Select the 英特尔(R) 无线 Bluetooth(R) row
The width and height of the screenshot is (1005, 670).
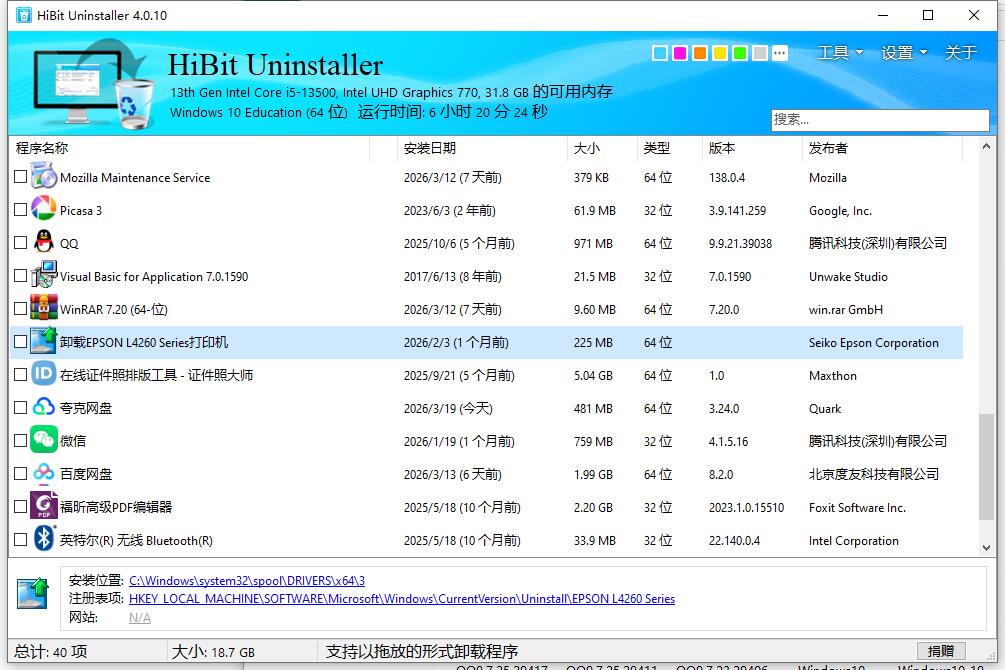click(486, 540)
